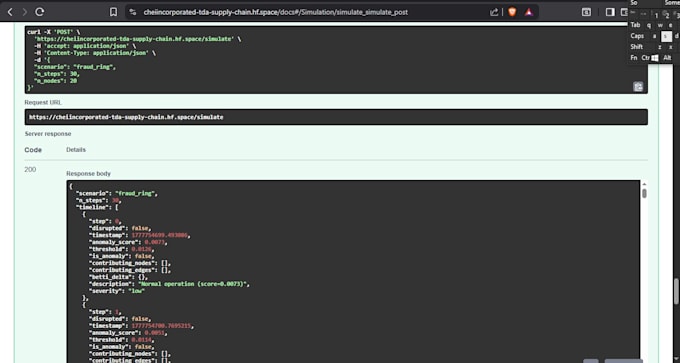The height and width of the screenshot is (363, 680).
Task: Click the "severity": "low" line
Action: (x=117, y=291)
